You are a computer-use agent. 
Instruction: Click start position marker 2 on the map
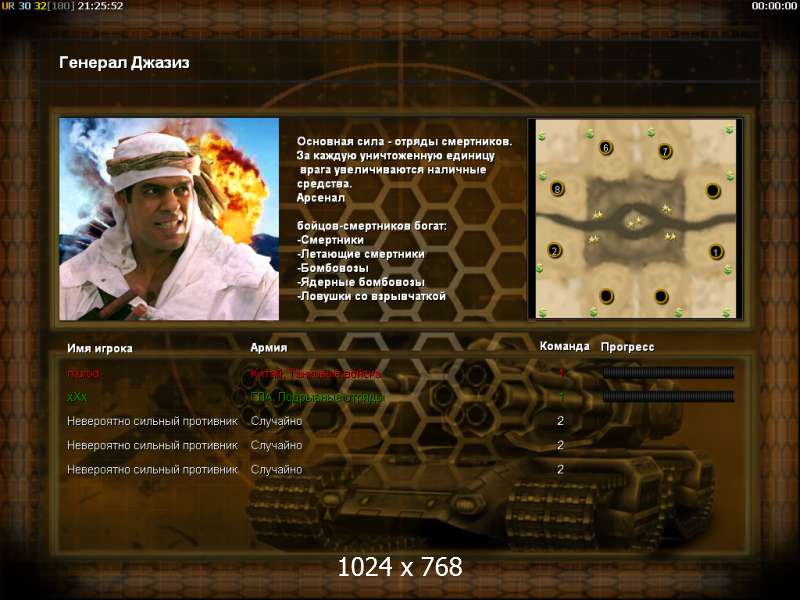(555, 251)
